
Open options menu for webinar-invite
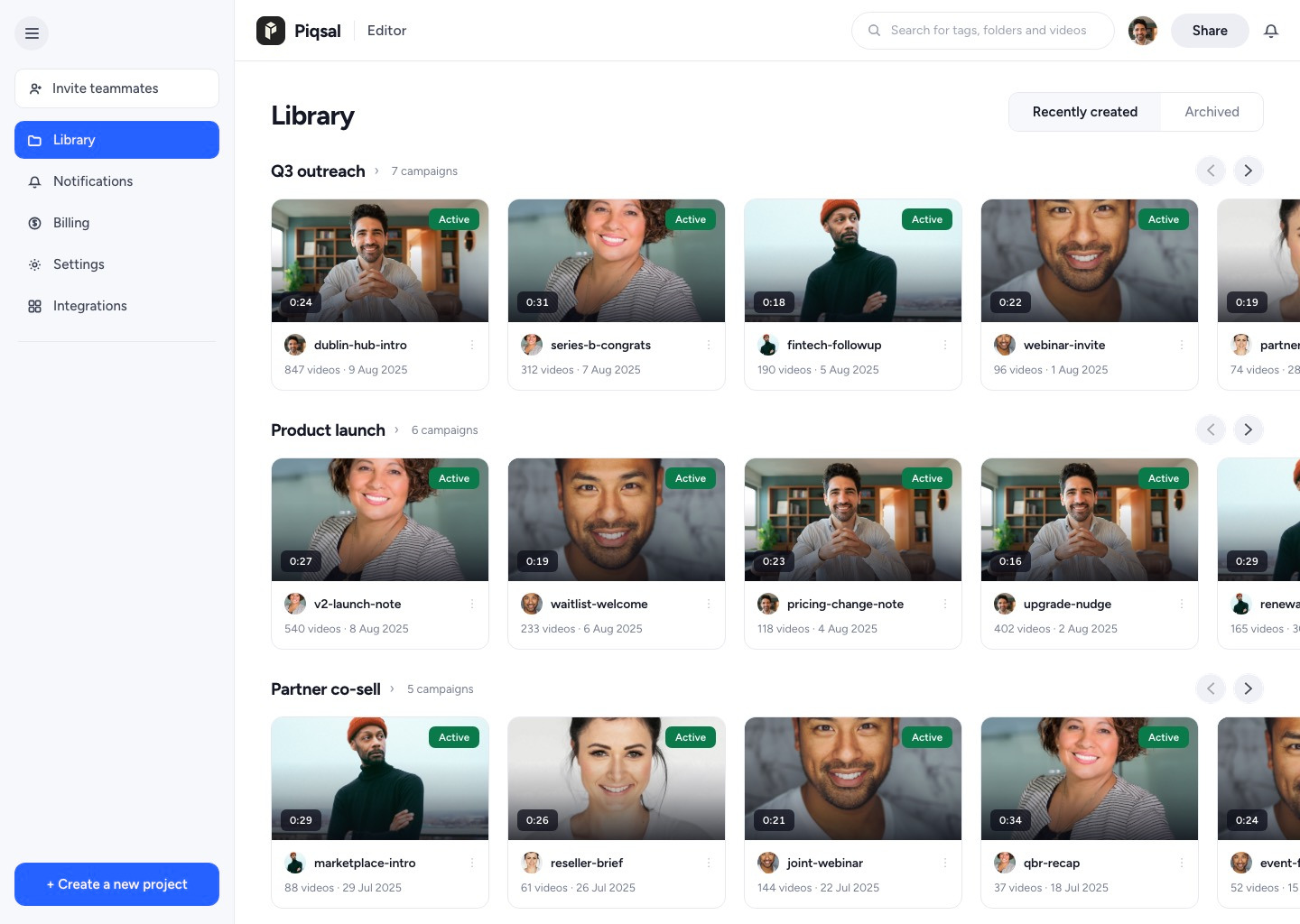[x=1182, y=345]
